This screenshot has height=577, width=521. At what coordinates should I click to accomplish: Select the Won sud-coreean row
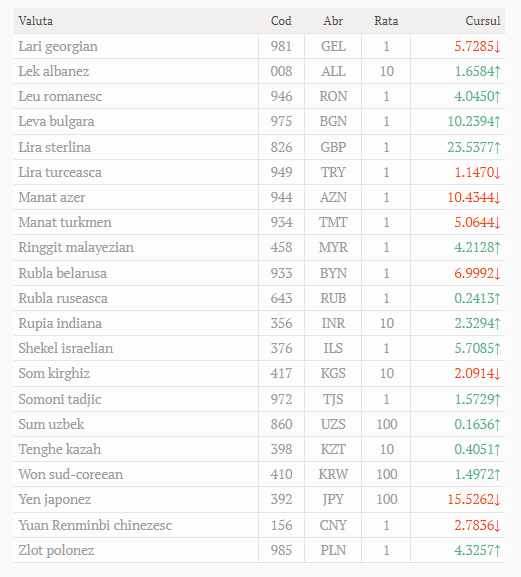pos(259,474)
